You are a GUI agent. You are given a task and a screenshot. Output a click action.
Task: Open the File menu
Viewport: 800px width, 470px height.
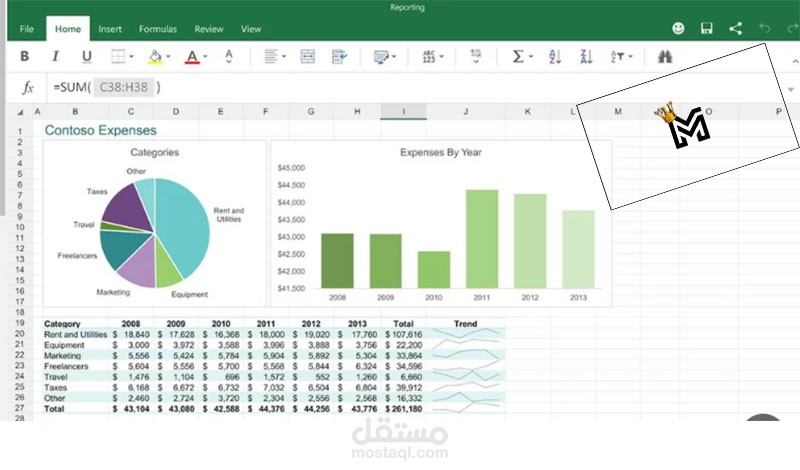pos(27,29)
